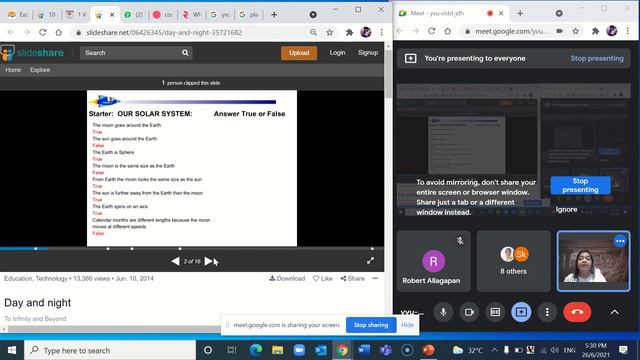Reload the SlideShare page
640x360 pixels.
[42, 32]
